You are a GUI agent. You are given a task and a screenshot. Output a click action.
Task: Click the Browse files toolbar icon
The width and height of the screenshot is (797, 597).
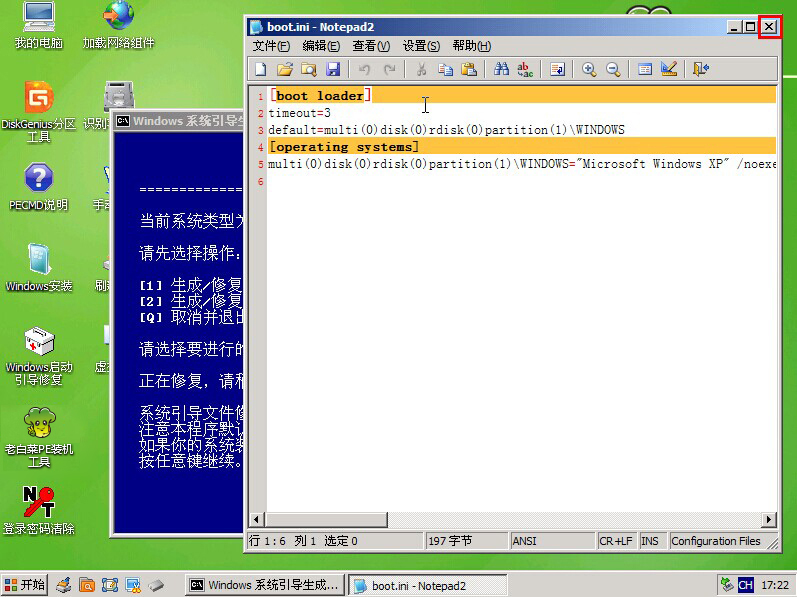click(309, 69)
